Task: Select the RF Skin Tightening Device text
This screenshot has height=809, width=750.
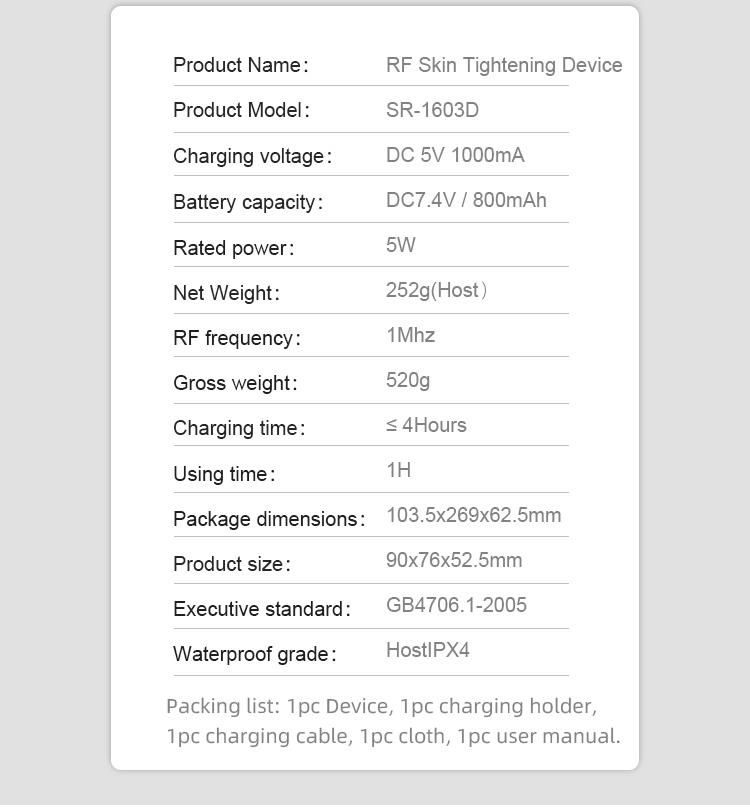Action: pyautogui.click(x=504, y=65)
